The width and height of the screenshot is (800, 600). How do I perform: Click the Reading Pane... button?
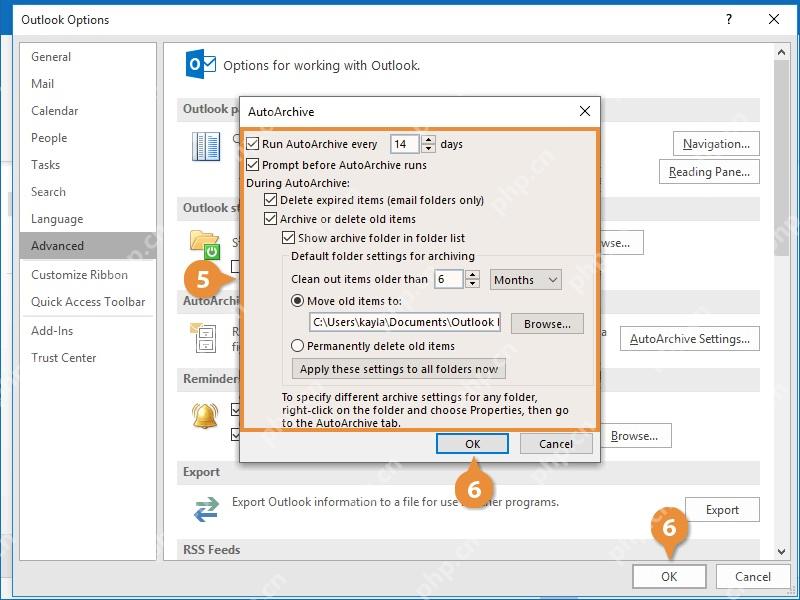[709, 172]
